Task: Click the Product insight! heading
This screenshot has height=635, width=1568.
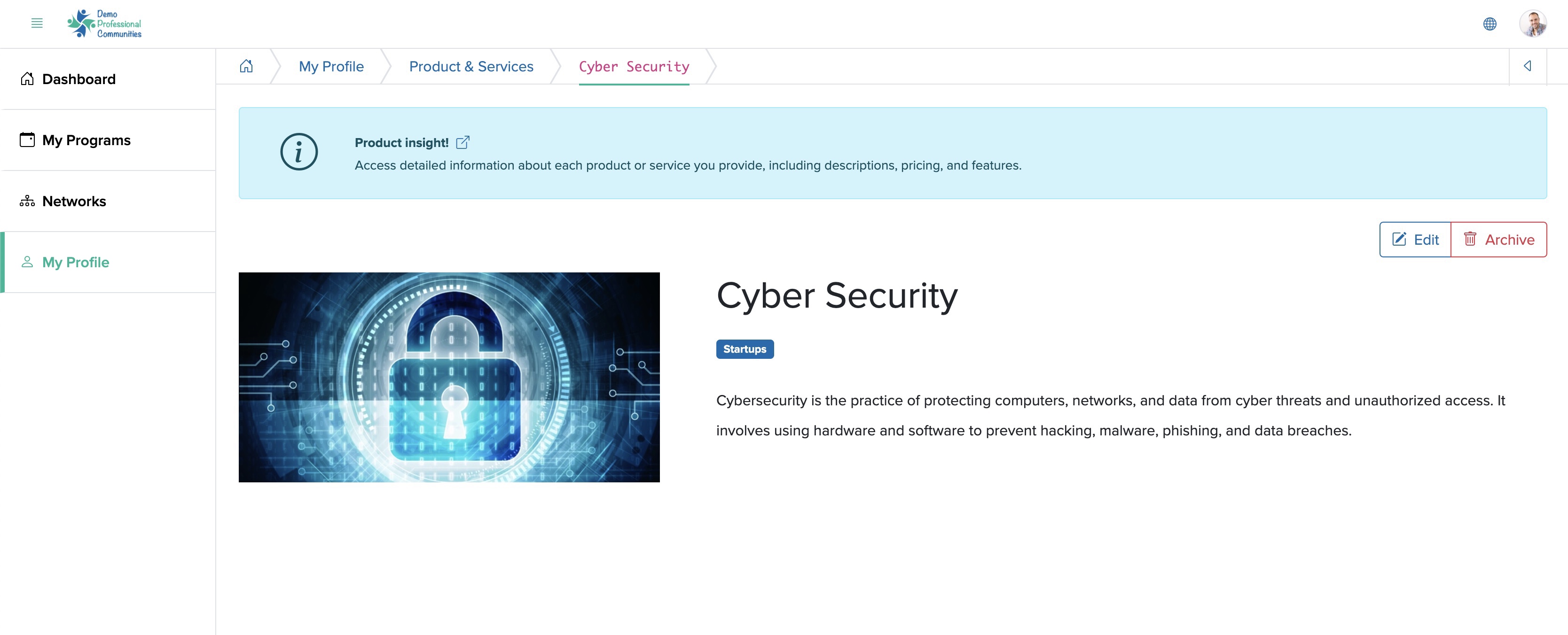Action: point(402,142)
